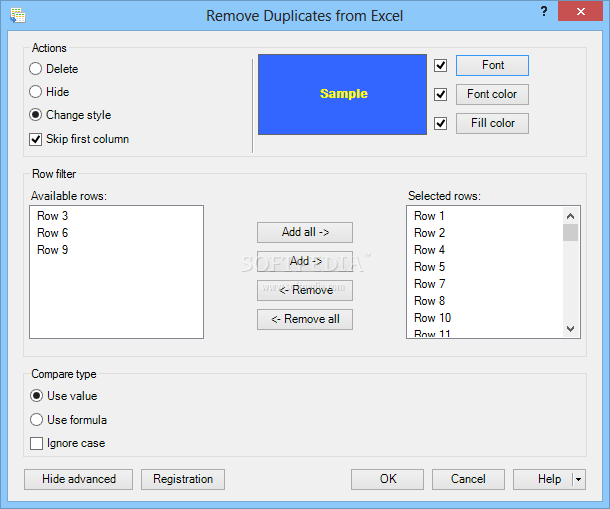Click the Selected rows scroll down arrow

[570, 329]
